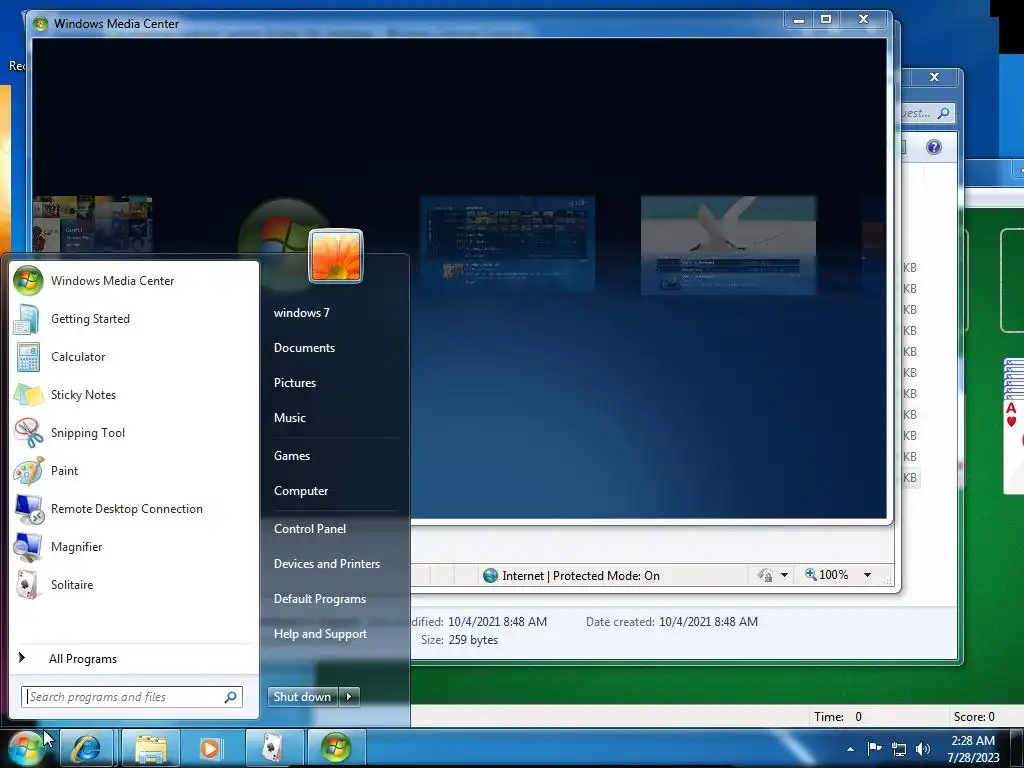Open Computer from Start menu
Viewport: 1024px width, 768px height.
click(301, 491)
